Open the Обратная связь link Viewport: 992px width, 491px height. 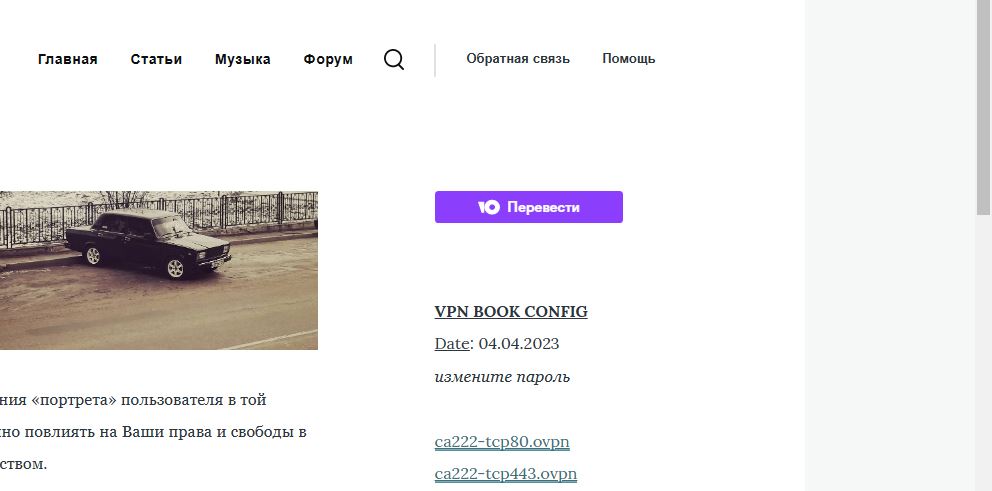coord(518,59)
